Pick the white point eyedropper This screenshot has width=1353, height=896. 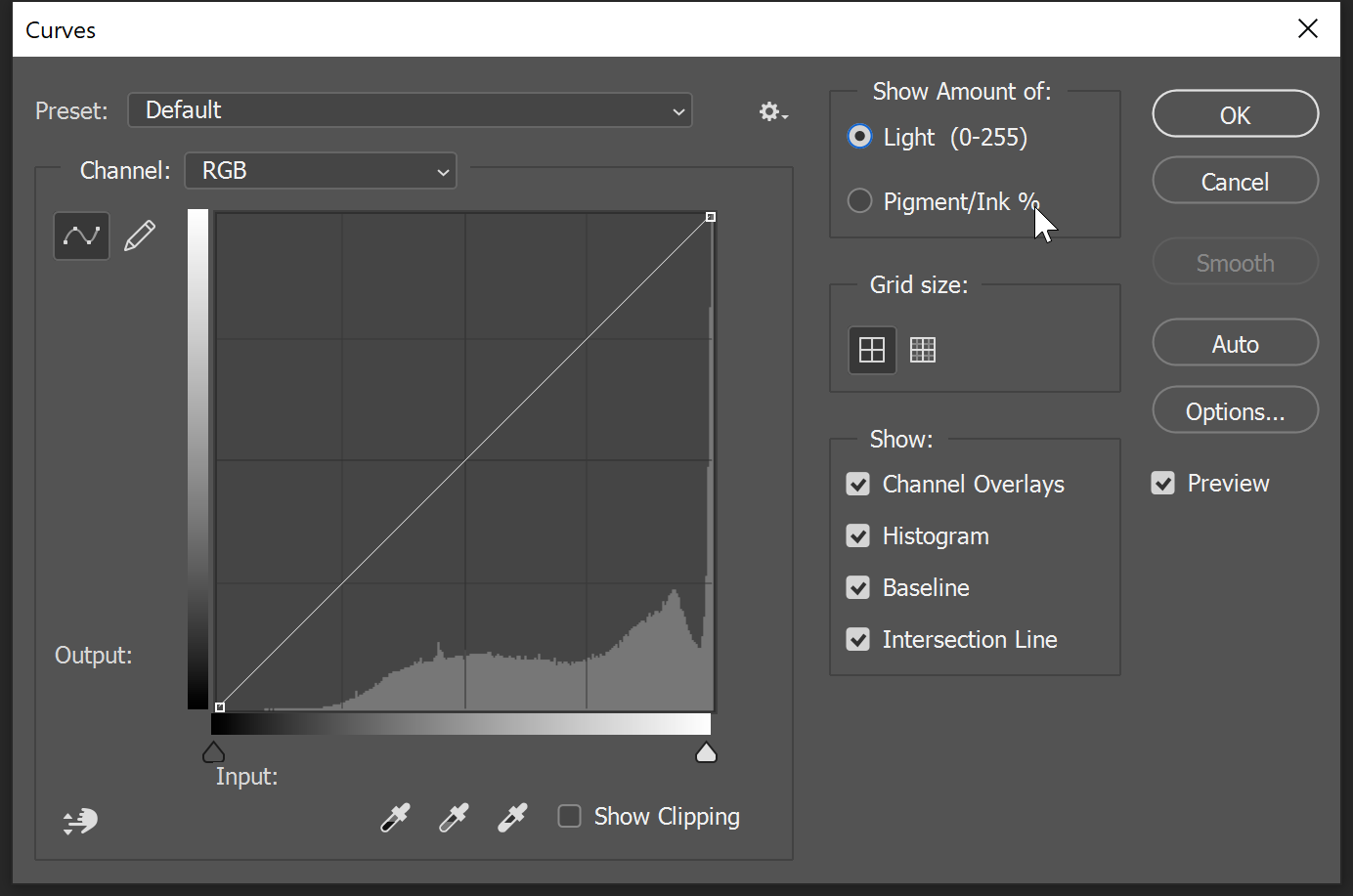[x=512, y=818]
